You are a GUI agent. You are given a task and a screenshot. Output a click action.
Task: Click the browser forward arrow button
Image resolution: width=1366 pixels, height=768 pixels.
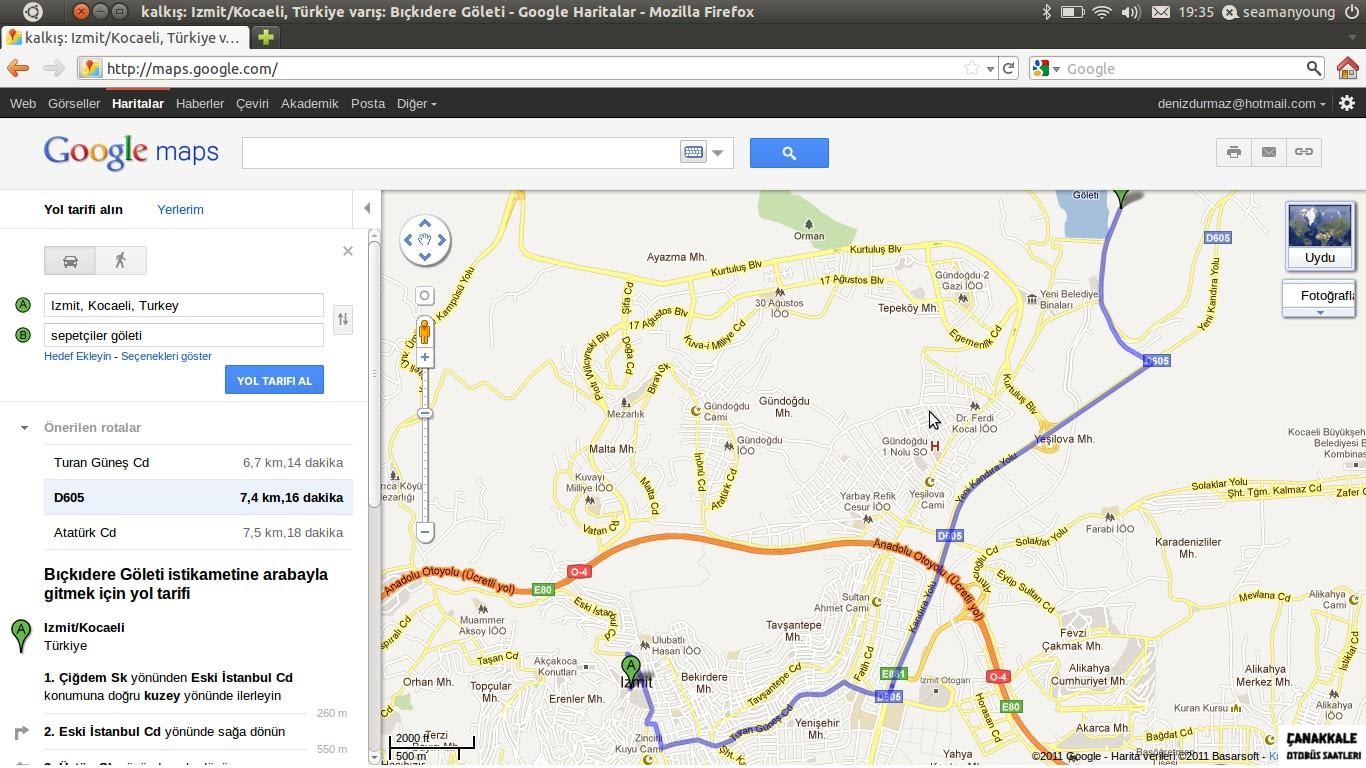coord(53,68)
